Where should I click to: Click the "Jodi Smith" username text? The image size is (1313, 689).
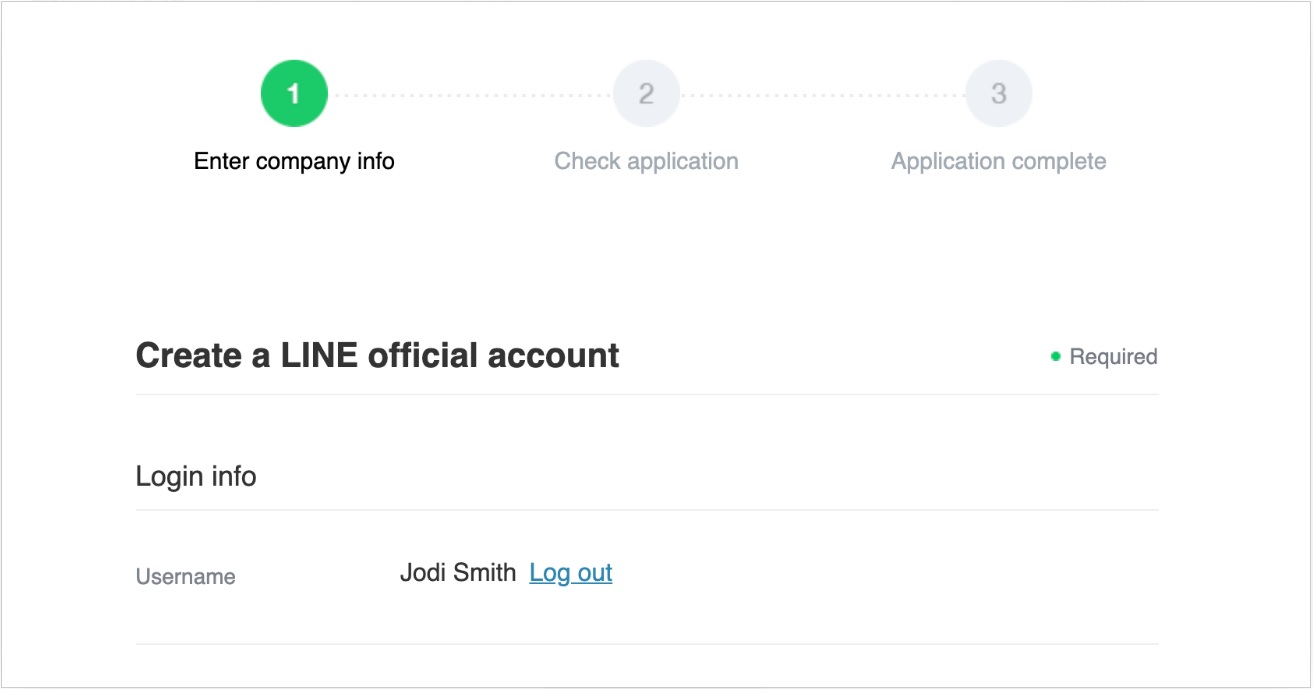pos(458,573)
